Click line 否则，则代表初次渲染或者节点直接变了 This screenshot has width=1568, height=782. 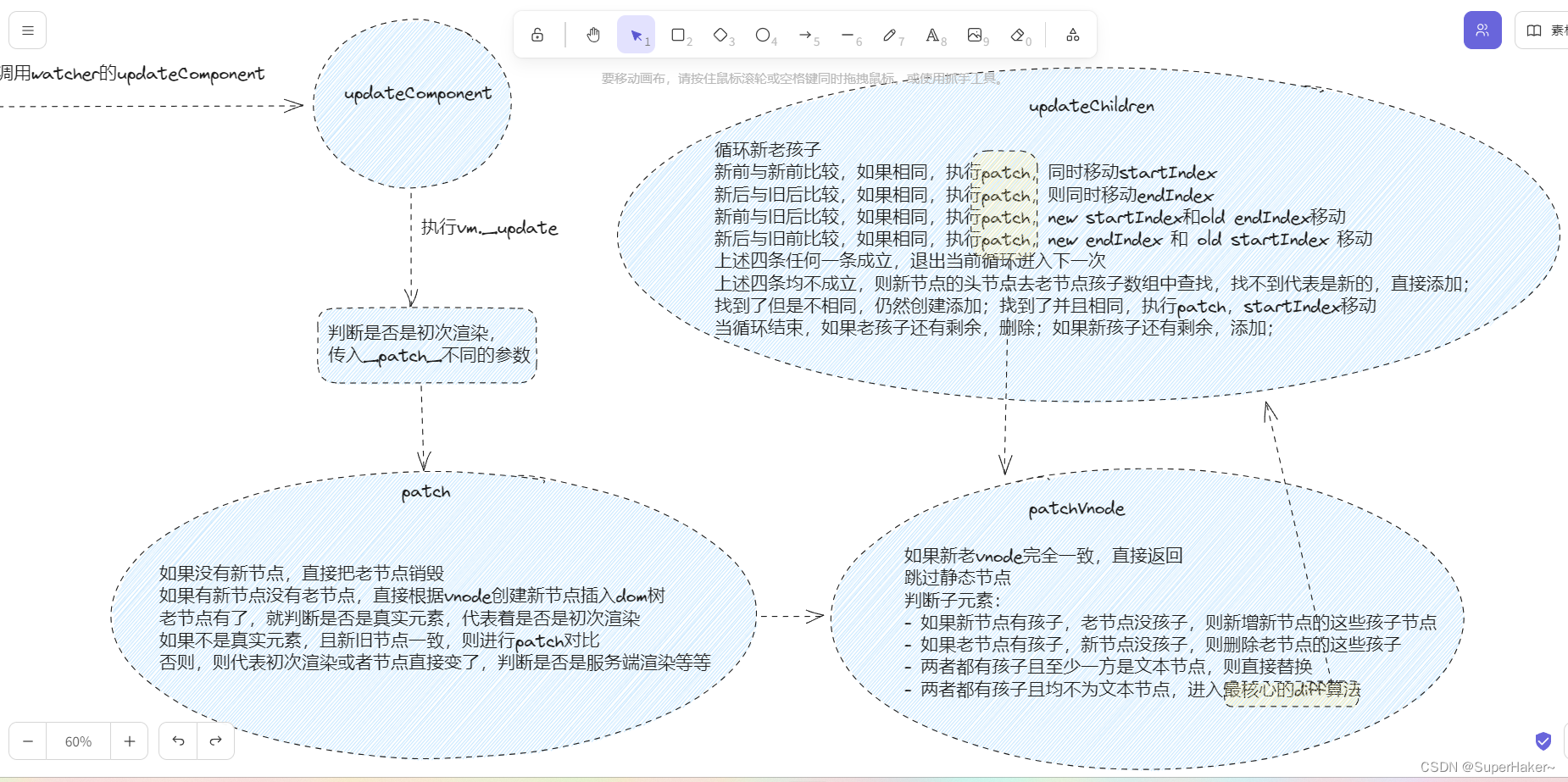[x=436, y=663]
